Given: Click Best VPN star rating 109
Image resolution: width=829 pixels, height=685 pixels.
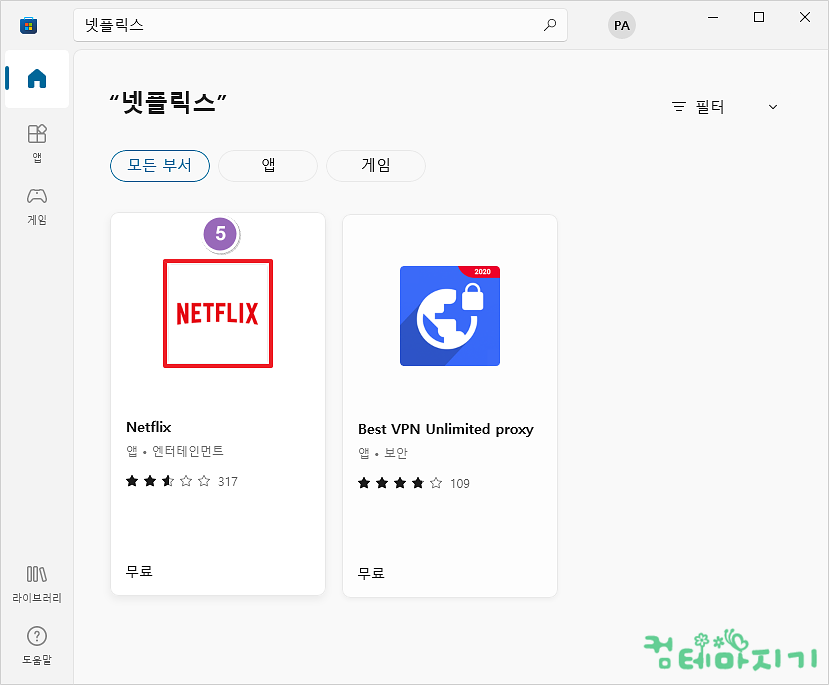Looking at the screenshot, I should tap(413, 483).
